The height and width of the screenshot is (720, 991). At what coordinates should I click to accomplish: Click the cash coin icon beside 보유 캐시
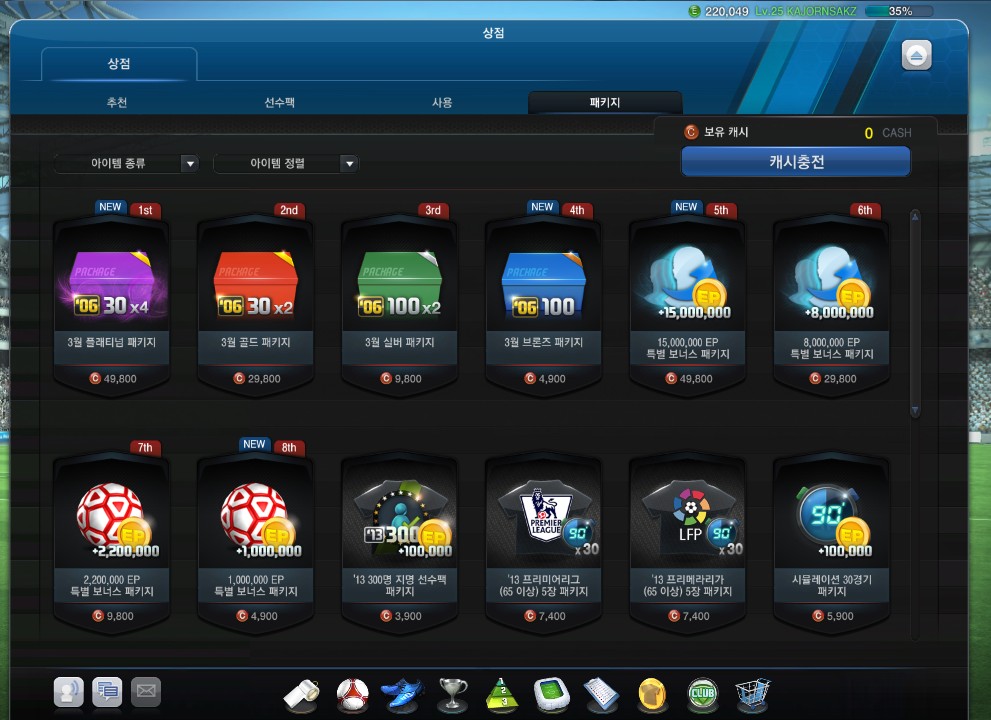[x=691, y=132]
